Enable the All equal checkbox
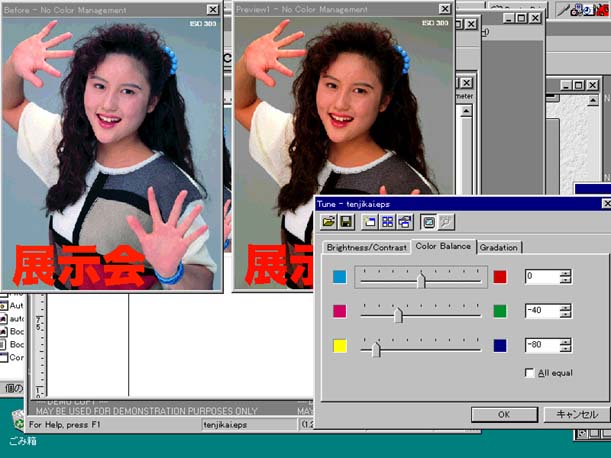 tap(530, 373)
